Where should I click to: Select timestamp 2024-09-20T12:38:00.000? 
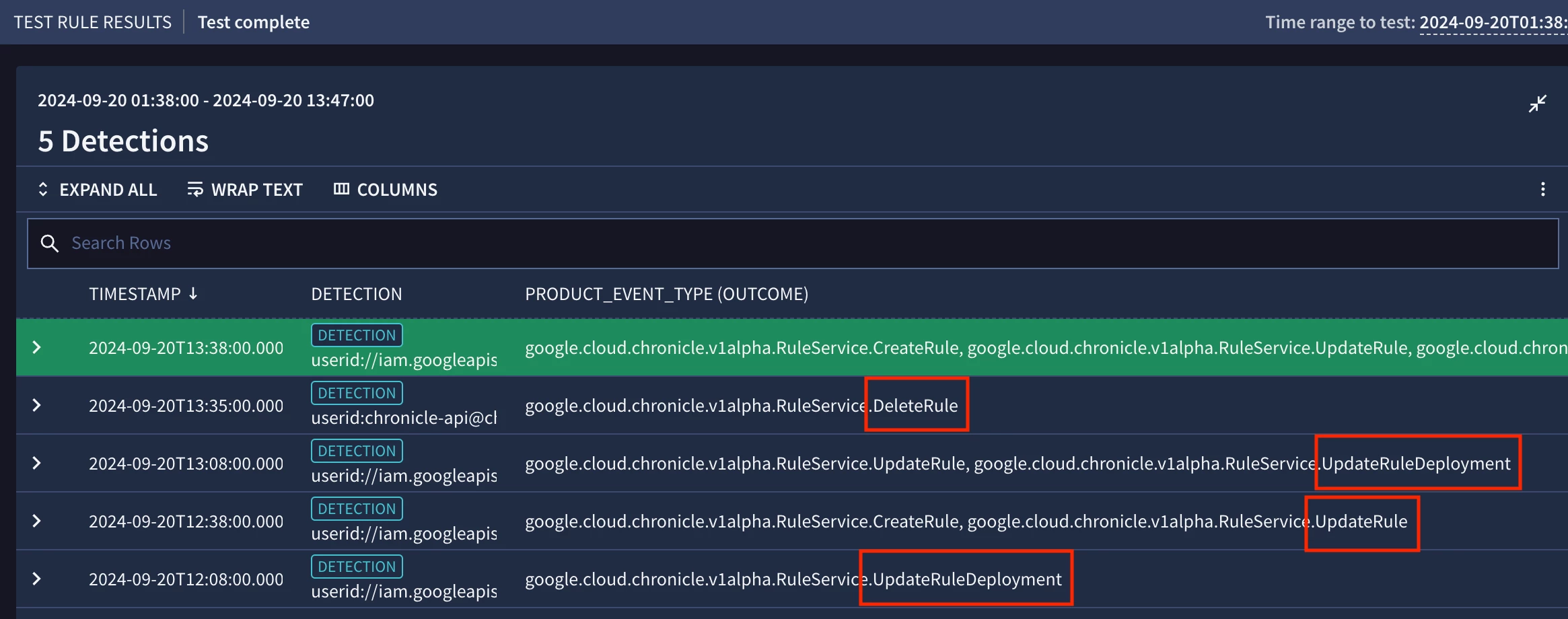186,521
